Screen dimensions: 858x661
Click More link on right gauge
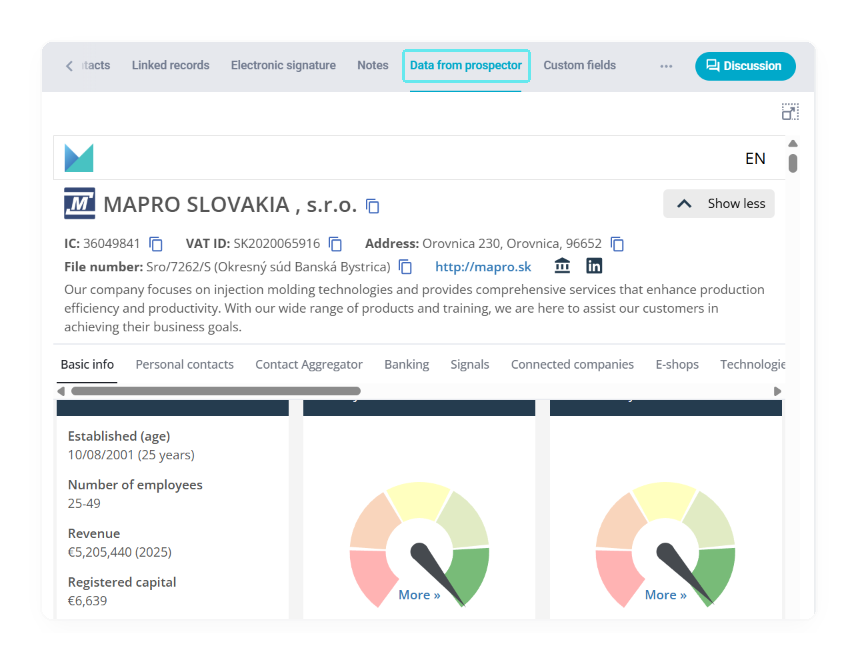pos(665,595)
